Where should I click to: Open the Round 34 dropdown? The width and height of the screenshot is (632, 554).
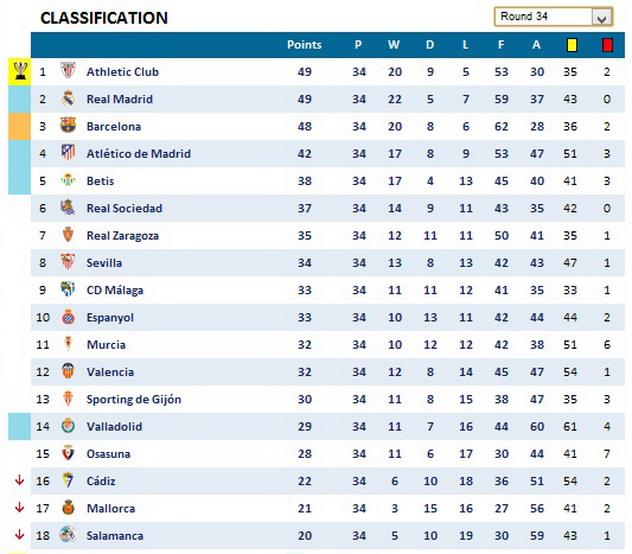click(601, 17)
